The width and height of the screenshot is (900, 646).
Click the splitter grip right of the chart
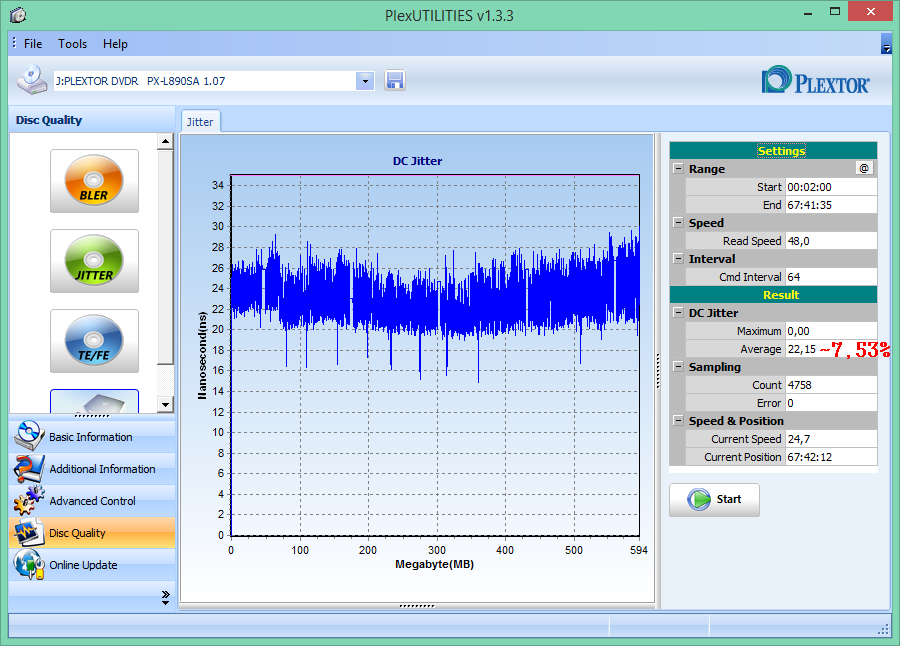coord(658,371)
